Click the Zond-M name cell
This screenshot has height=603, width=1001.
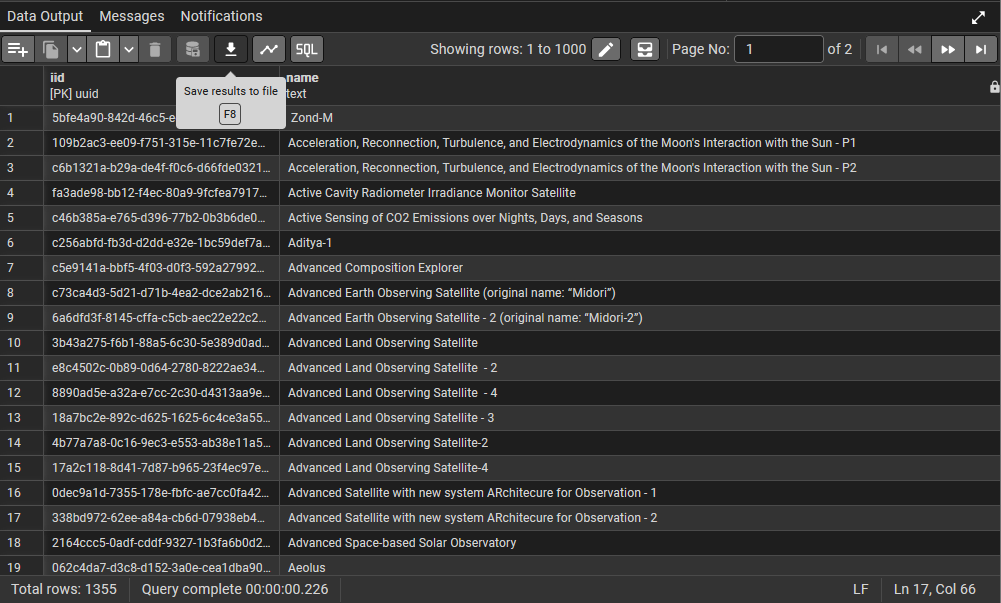640,117
